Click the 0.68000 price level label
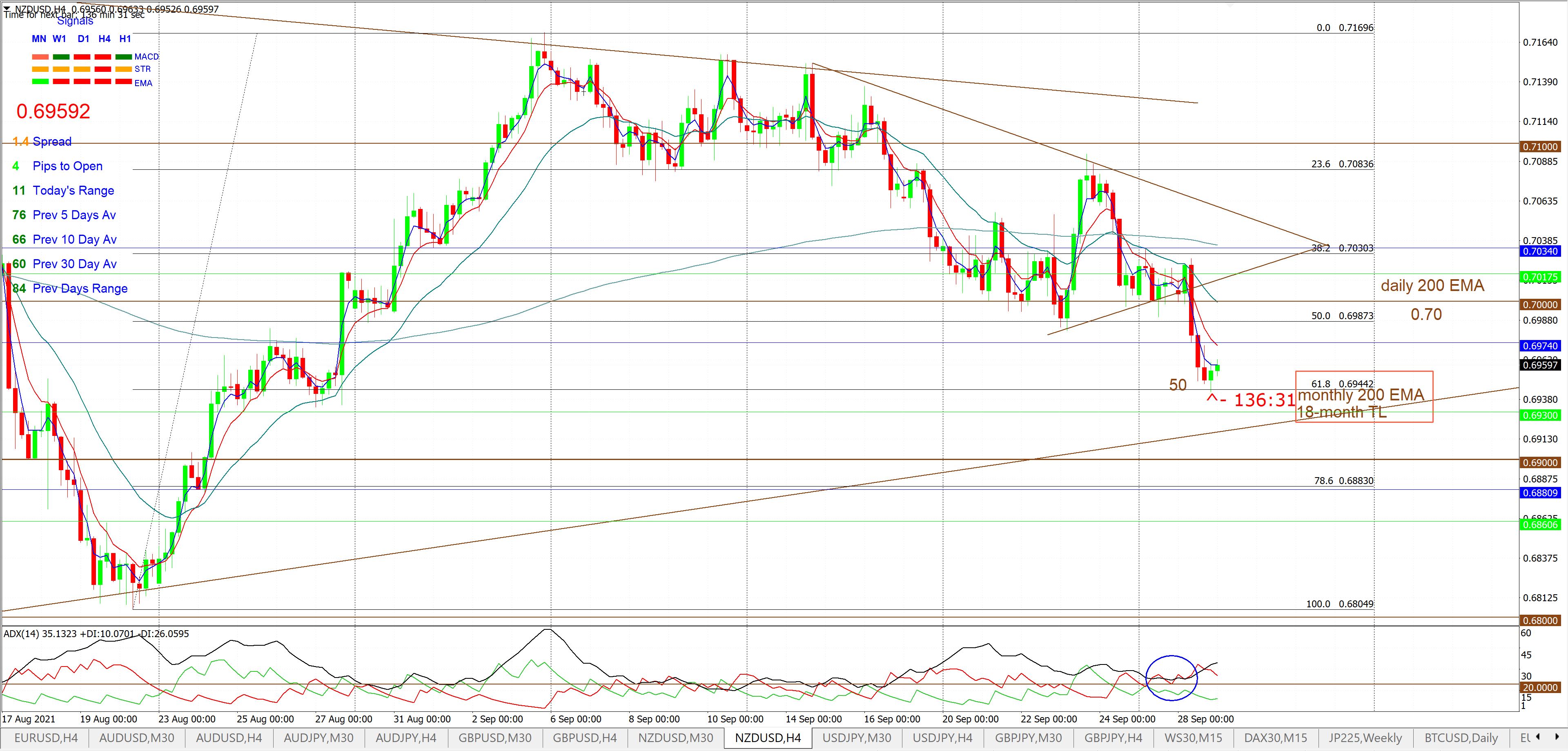Image resolution: width=1568 pixels, height=751 pixels. click(x=1540, y=621)
